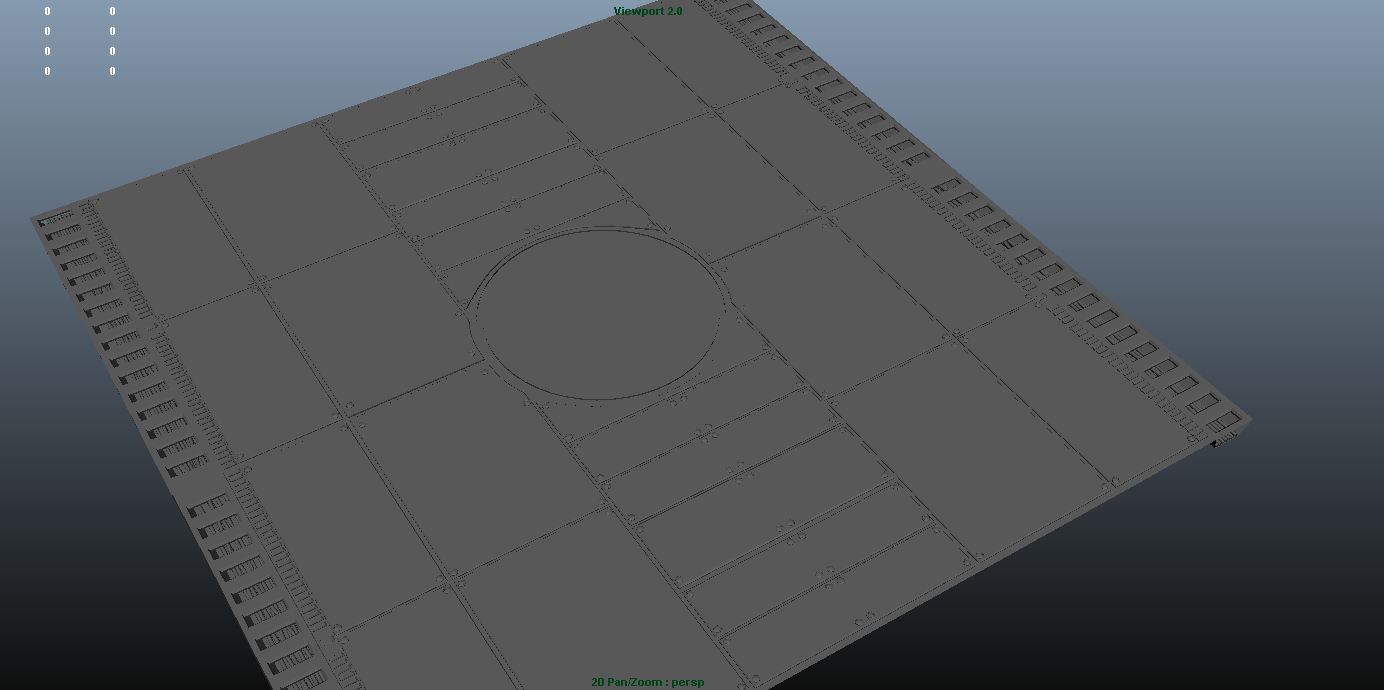Click the second zero in left HUD column
Viewport: 1384px width, 690px height.
[x=46, y=31]
